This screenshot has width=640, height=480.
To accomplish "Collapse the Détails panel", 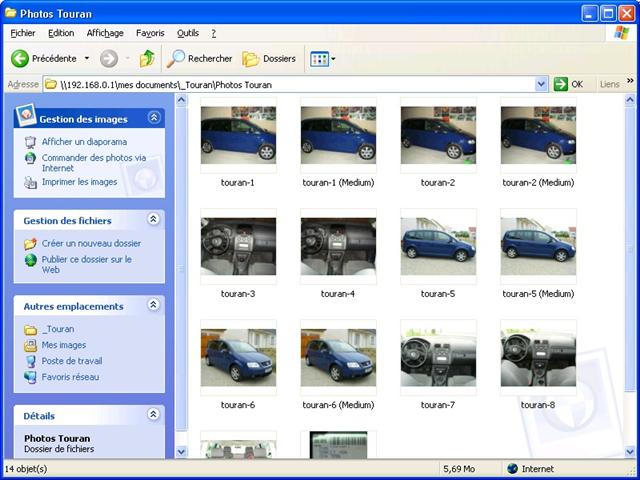I will (153, 414).
